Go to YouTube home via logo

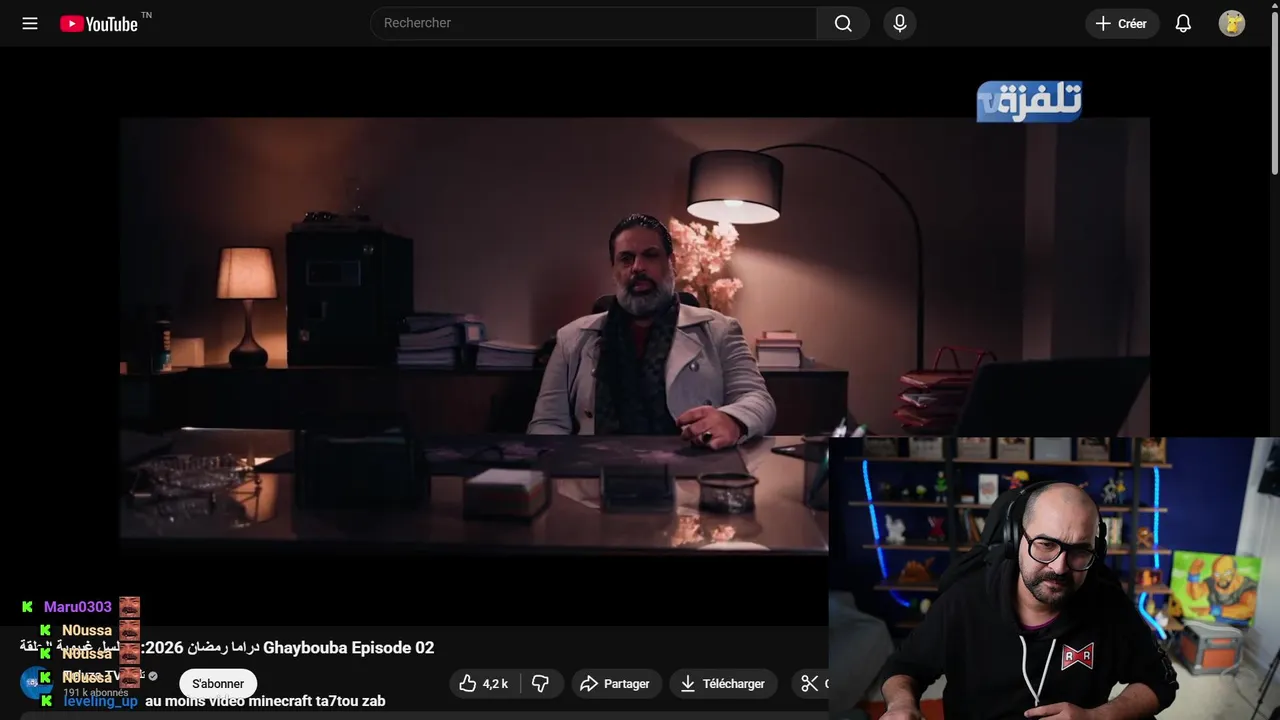pos(99,23)
